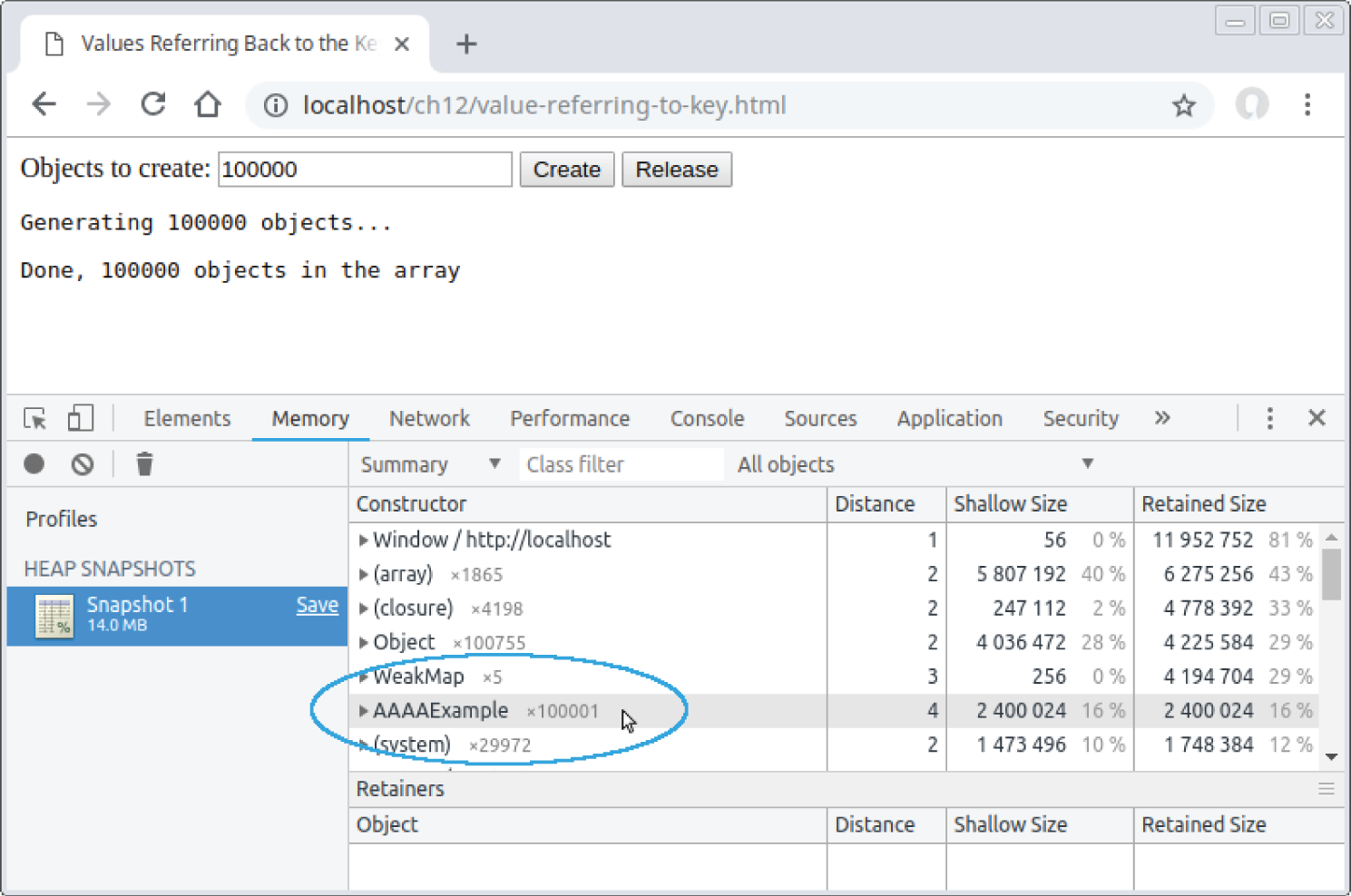
Task: Toggle the device toolbar icon
Action: pyautogui.click(x=80, y=417)
